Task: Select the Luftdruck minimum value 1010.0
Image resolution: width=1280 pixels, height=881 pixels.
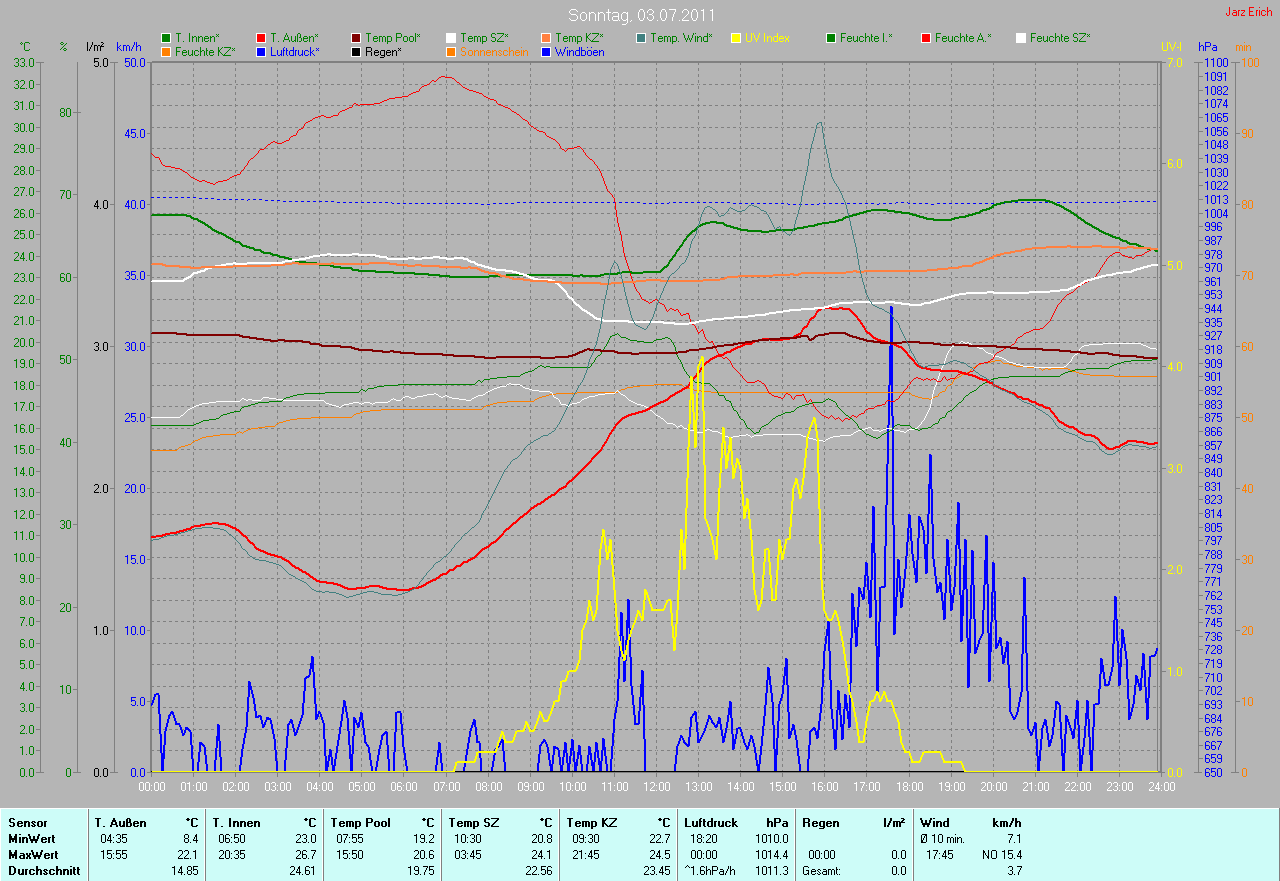Action: coord(771,839)
